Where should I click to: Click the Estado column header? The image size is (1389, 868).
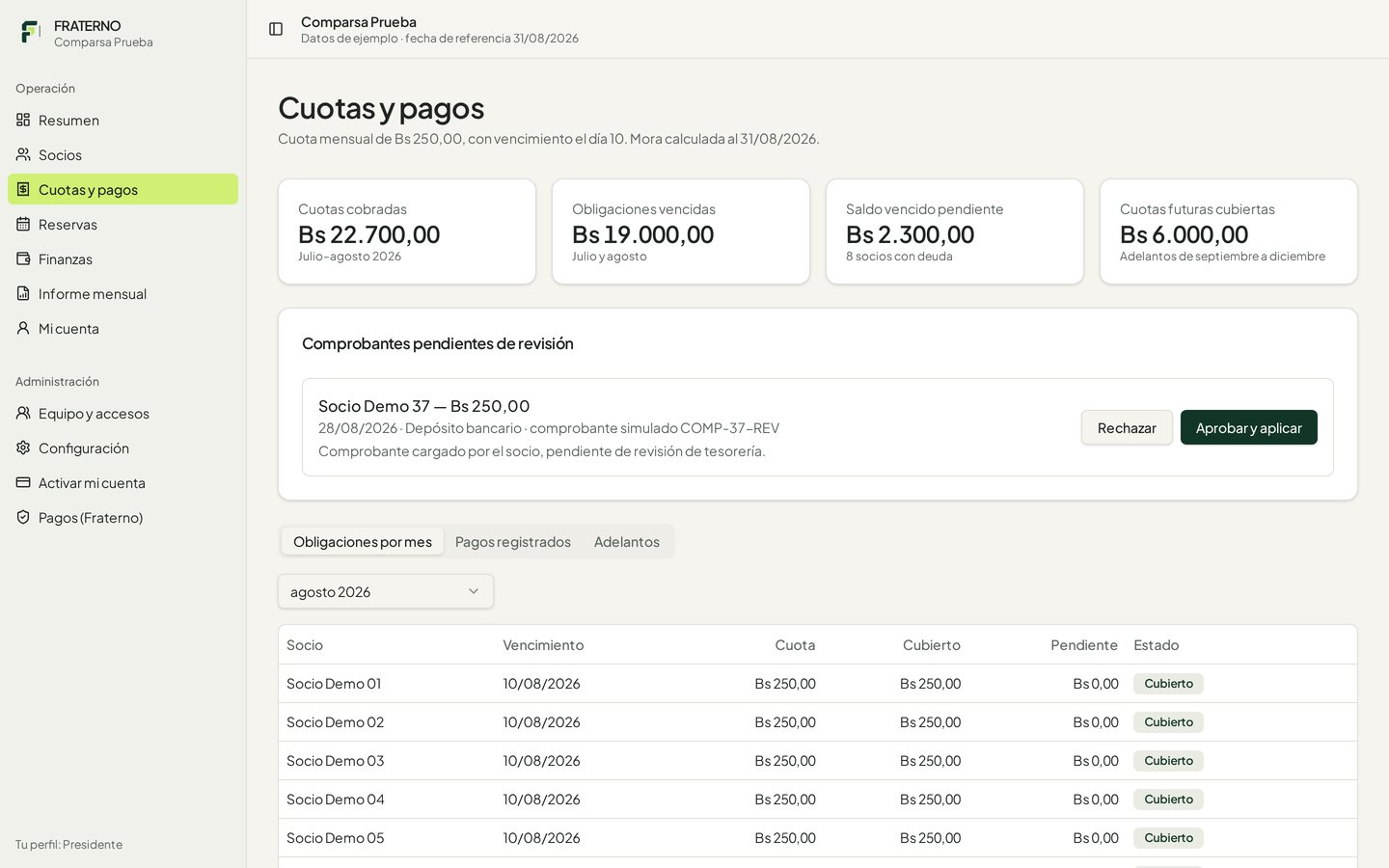click(1157, 644)
